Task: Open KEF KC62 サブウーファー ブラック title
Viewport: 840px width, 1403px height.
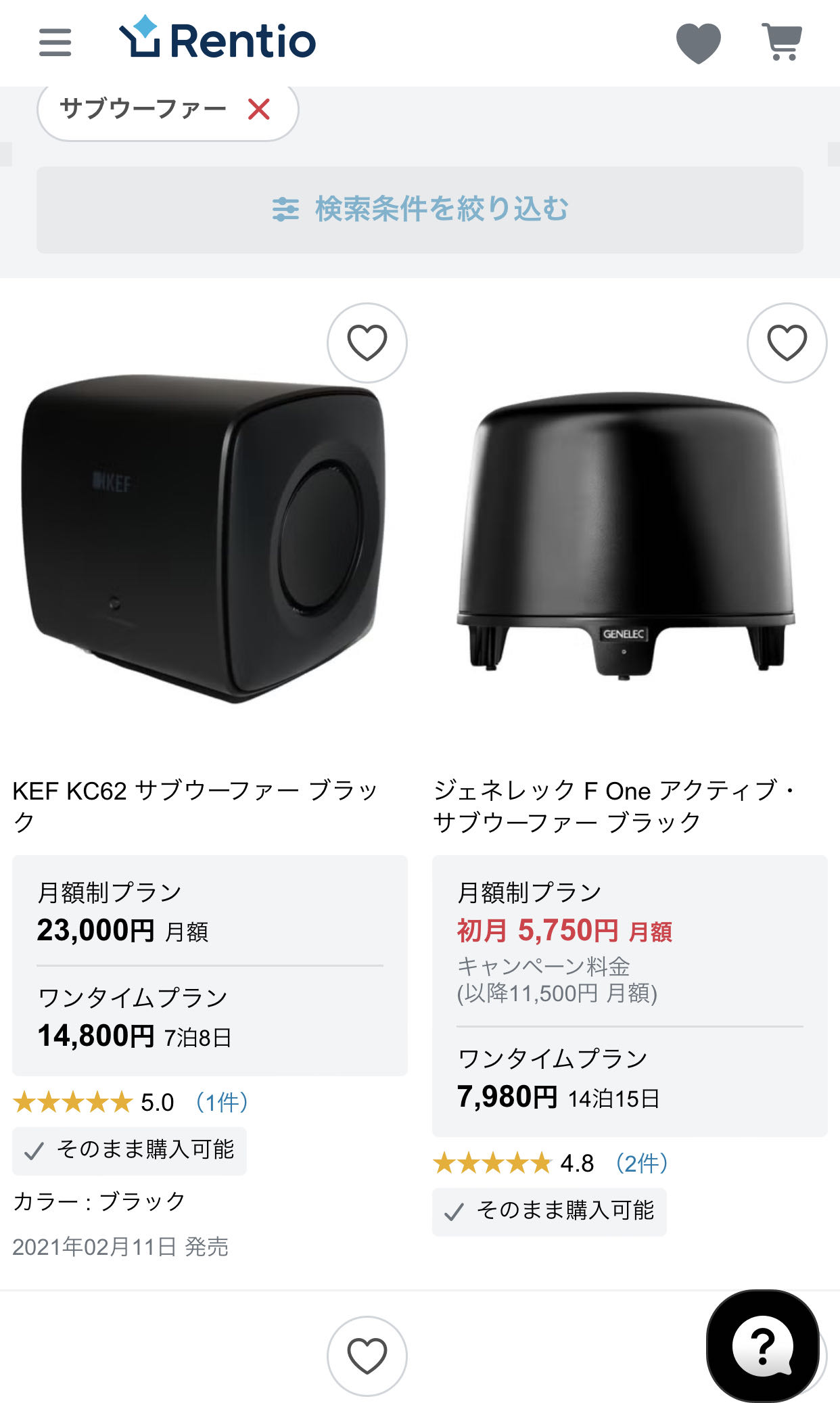Action: coord(195,806)
